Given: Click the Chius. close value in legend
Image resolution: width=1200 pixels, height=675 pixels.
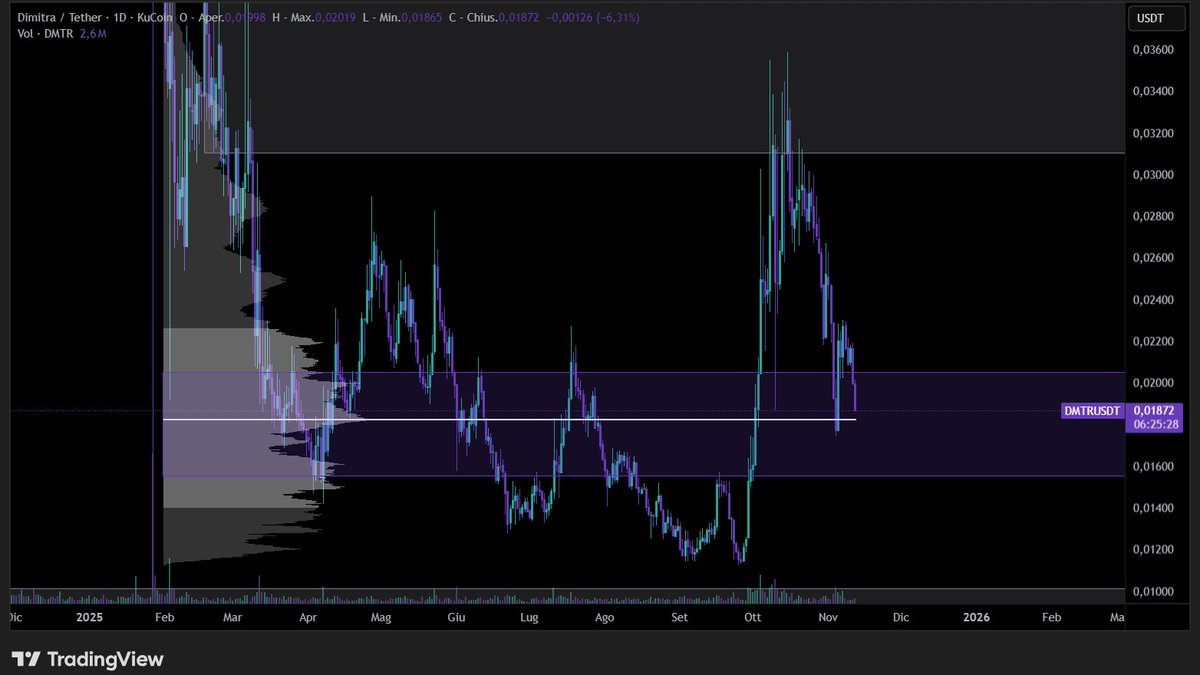Looking at the screenshot, I should [x=519, y=18].
